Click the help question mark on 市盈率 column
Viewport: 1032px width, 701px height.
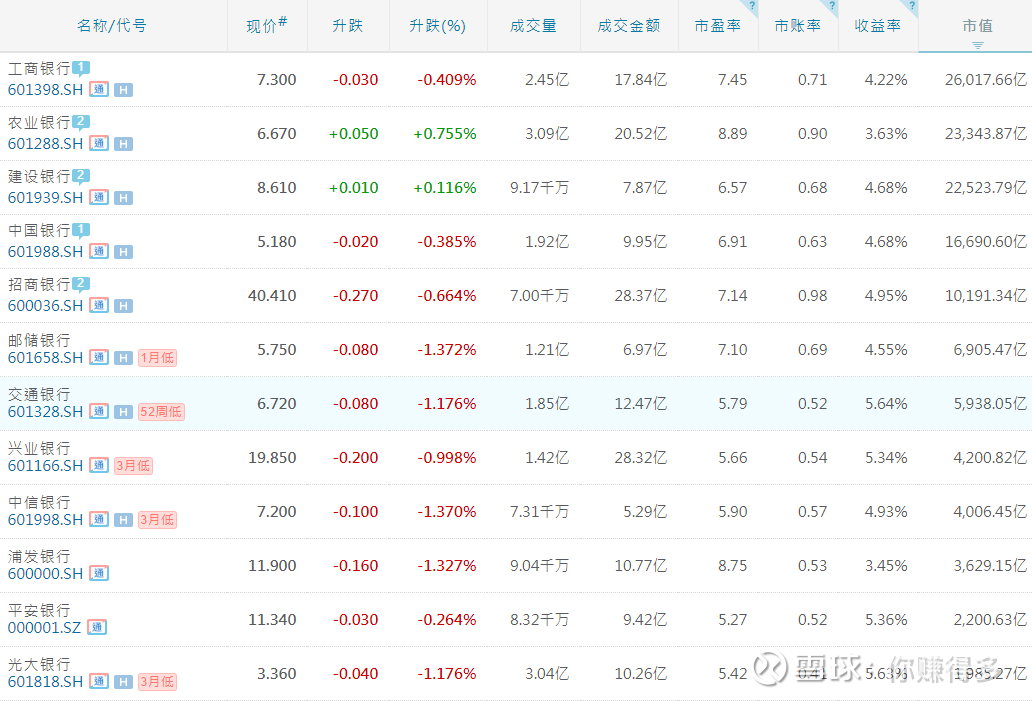[x=751, y=6]
